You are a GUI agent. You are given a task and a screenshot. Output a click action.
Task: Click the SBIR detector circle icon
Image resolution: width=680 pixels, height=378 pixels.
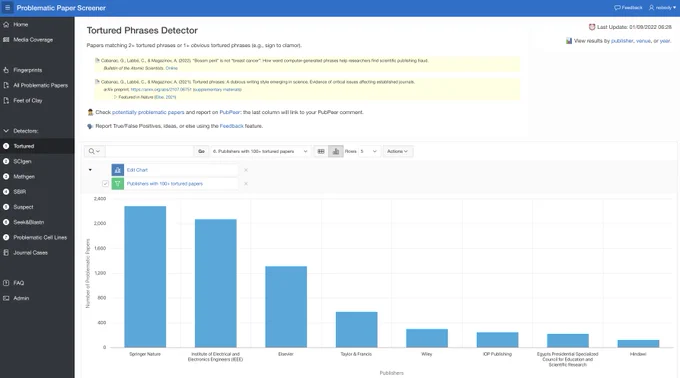click(x=6, y=192)
